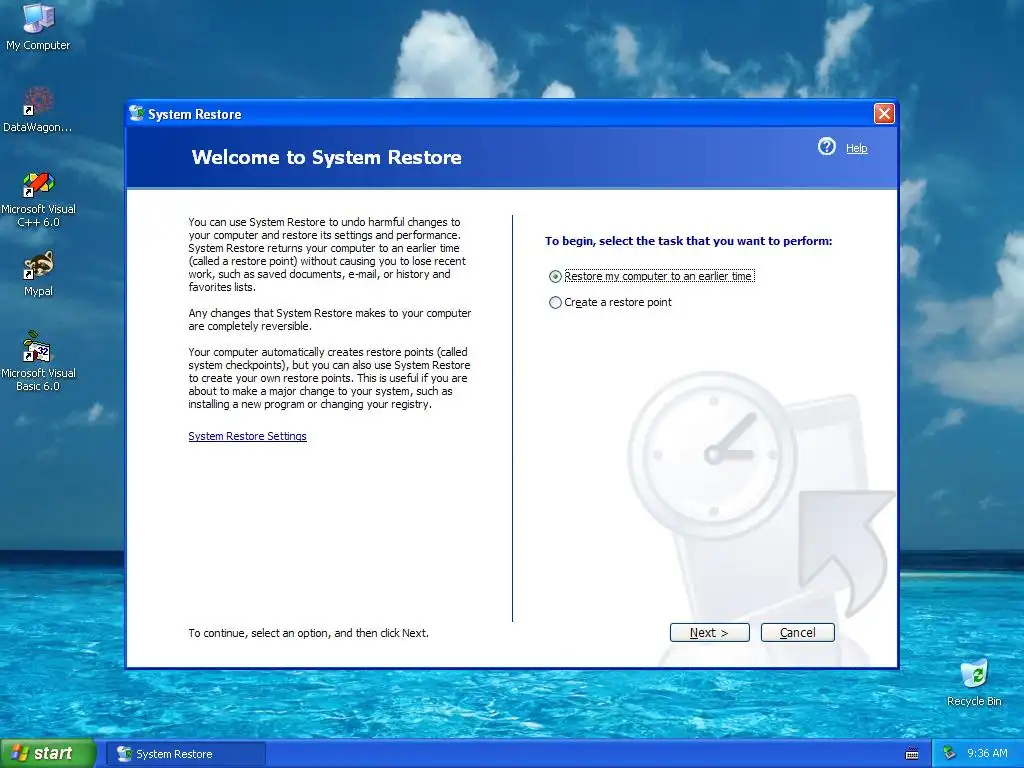The height and width of the screenshot is (768, 1024).
Task: Click the keyboard icon in system tray
Action: click(x=912, y=754)
